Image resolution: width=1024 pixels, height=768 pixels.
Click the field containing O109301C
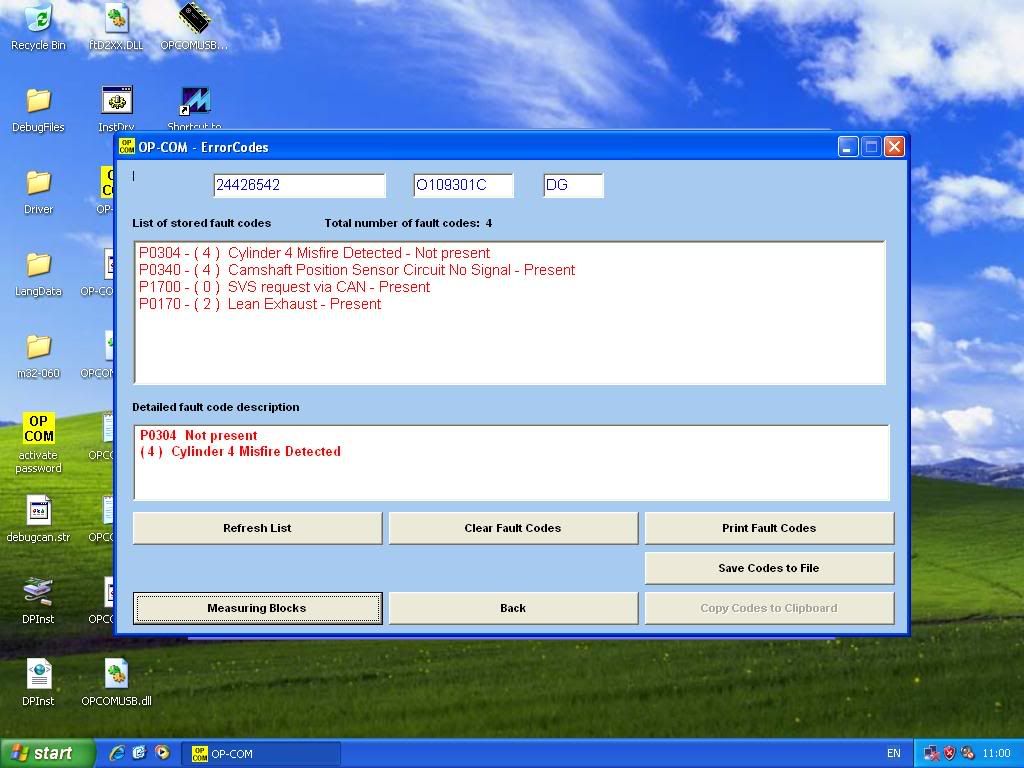(463, 185)
